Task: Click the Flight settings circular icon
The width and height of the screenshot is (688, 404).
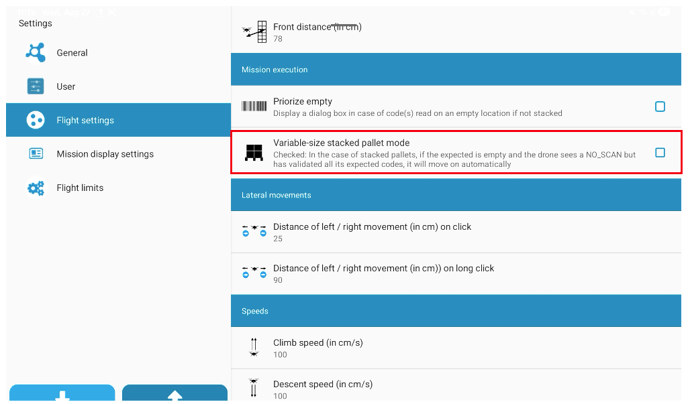Action: (36, 120)
